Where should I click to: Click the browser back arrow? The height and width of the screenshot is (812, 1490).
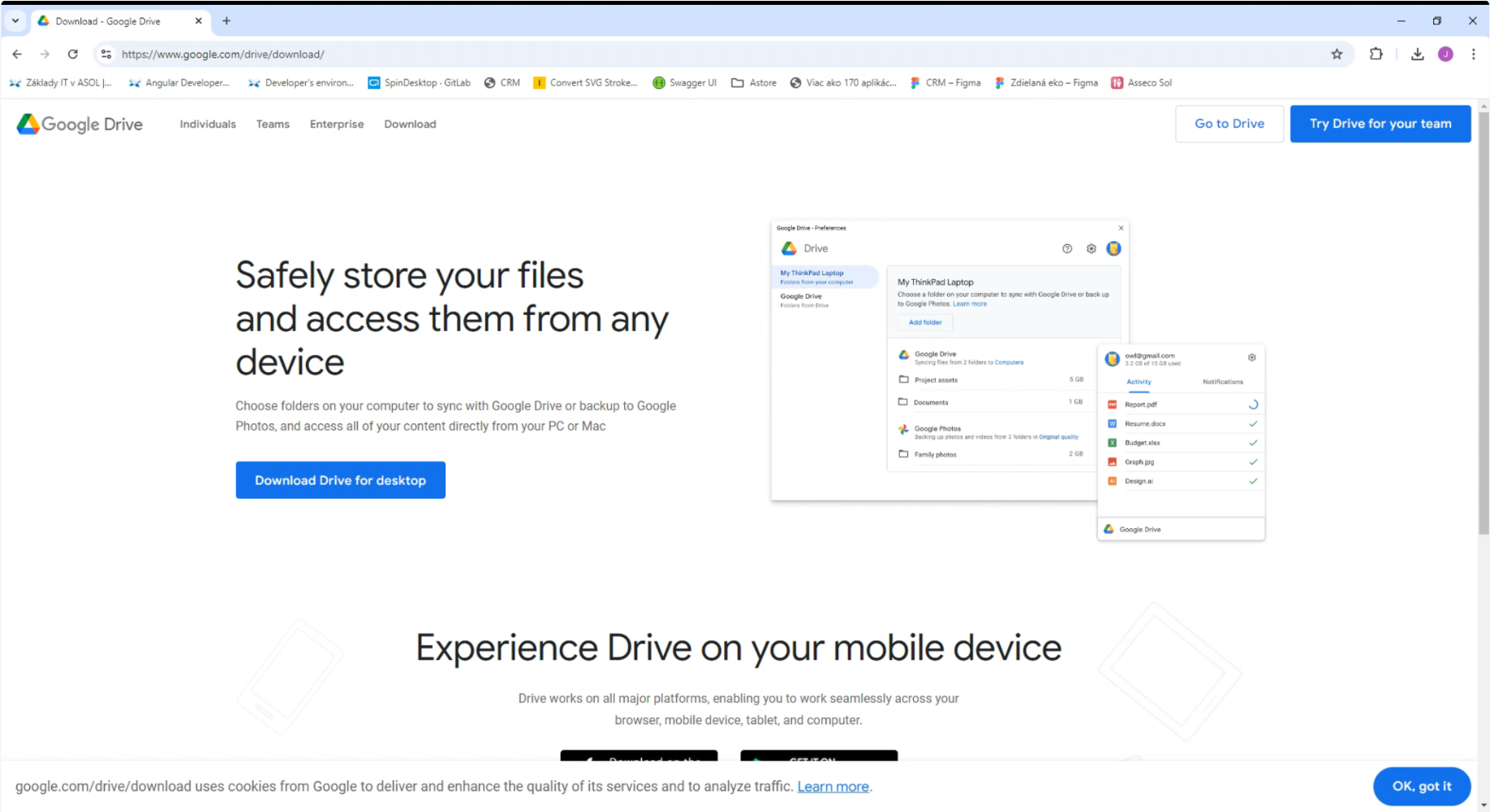[x=17, y=54]
